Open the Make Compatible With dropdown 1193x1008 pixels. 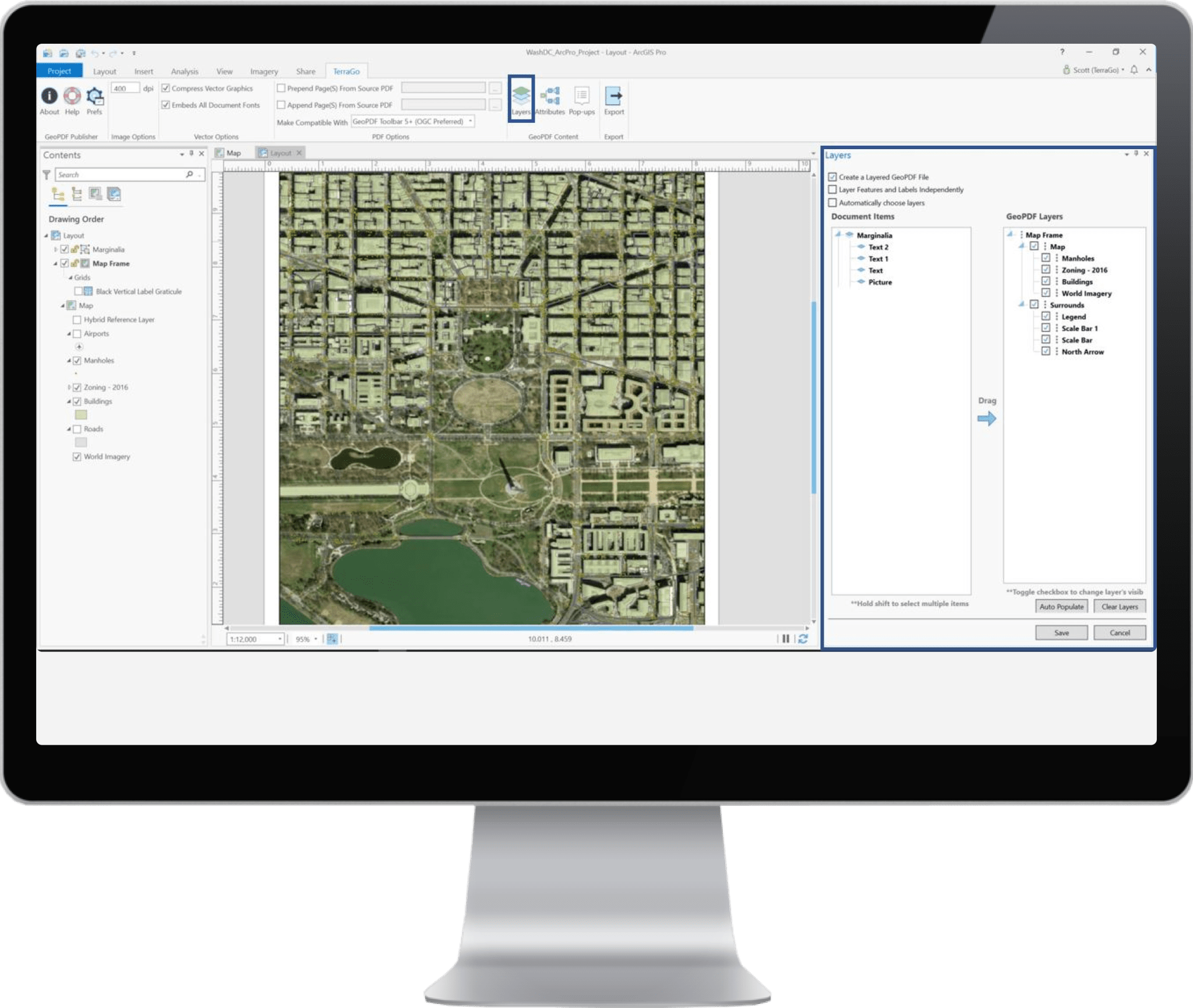(x=470, y=122)
